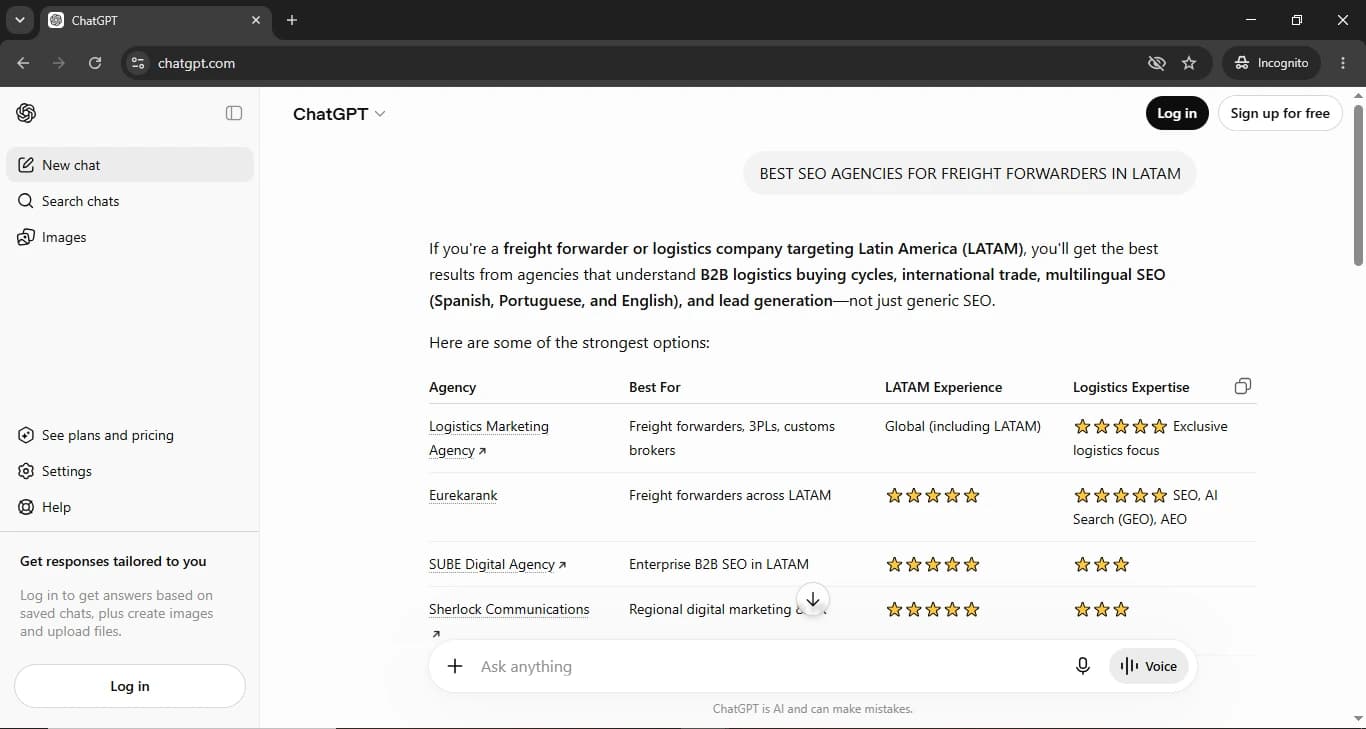The image size is (1366, 729).
Task: Open a new browser tab
Action: click(x=292, y=20)
